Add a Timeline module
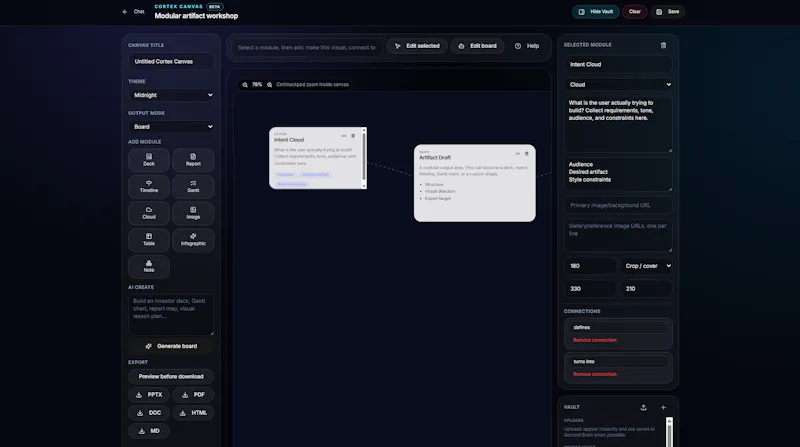 (149, 186)
